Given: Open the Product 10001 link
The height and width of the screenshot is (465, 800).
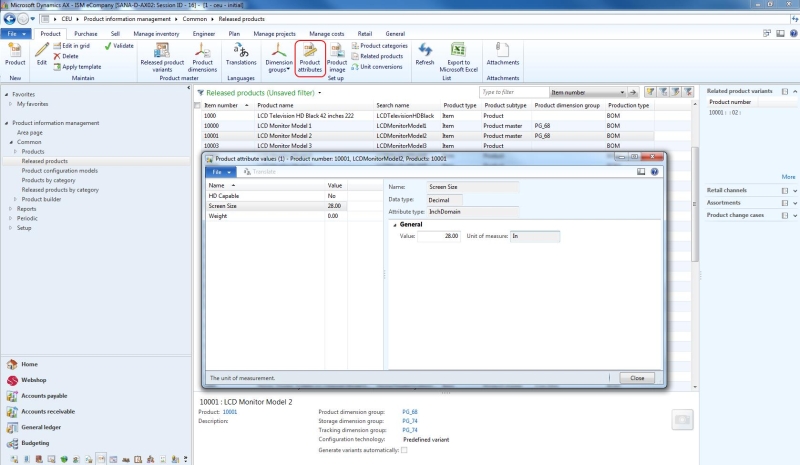Looking at the screenshot, I should [230, 412].
